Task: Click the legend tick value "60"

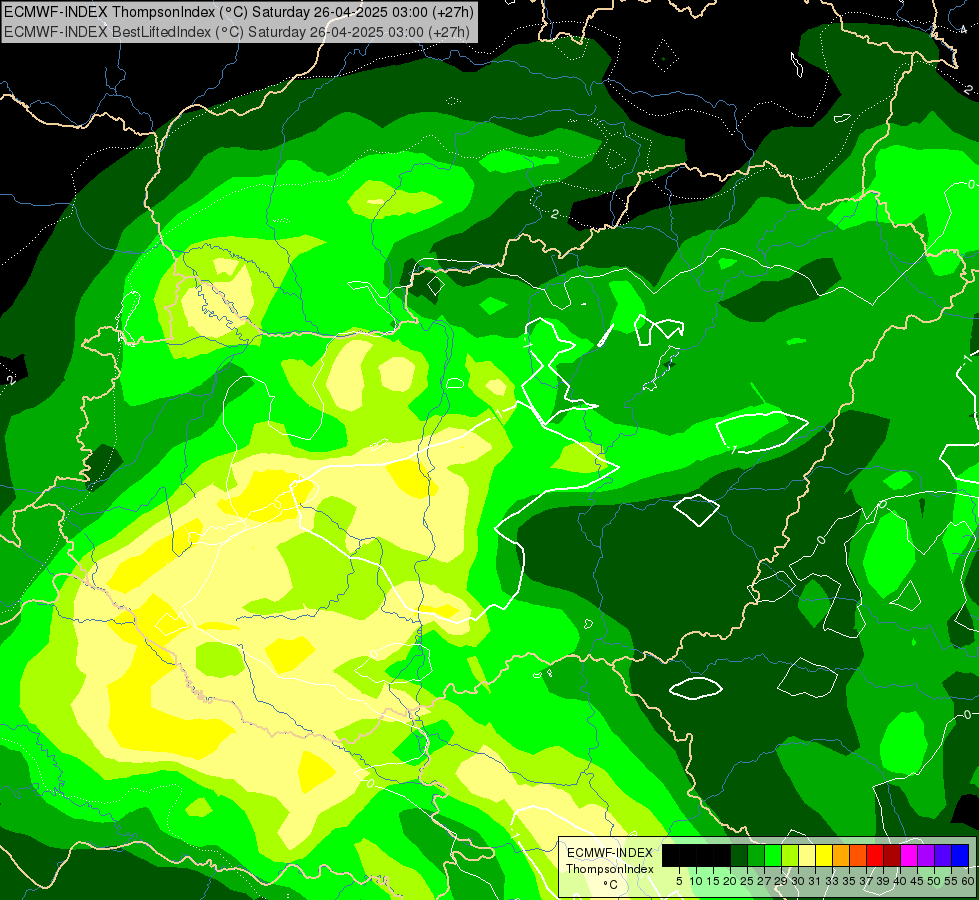Action: (x=968, y=881)
